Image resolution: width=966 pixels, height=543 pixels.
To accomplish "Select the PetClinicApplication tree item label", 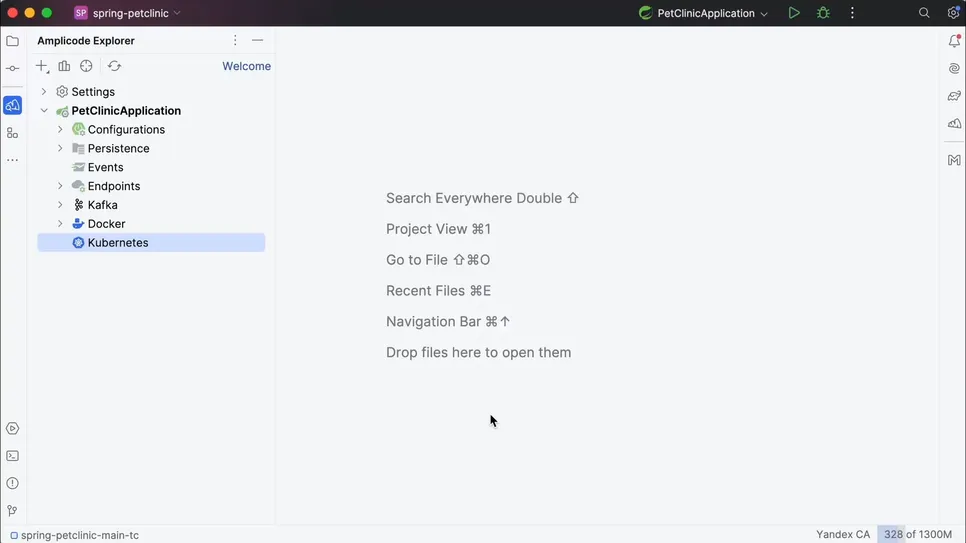I will [126, 111].
